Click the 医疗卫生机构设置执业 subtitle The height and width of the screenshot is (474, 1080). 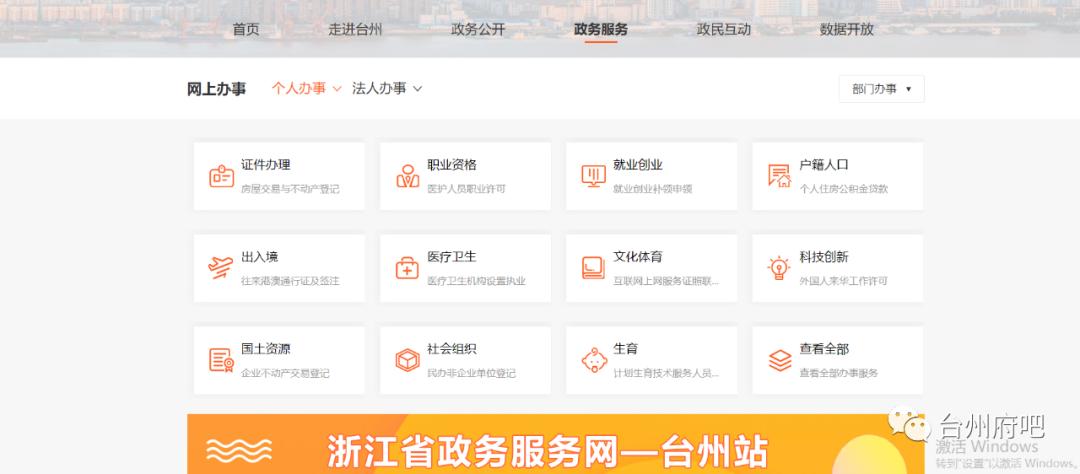(477, 281)
